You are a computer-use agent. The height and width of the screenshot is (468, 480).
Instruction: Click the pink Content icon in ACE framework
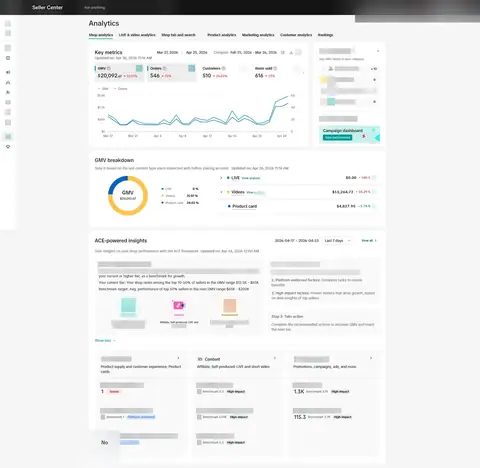pos(179,305)
